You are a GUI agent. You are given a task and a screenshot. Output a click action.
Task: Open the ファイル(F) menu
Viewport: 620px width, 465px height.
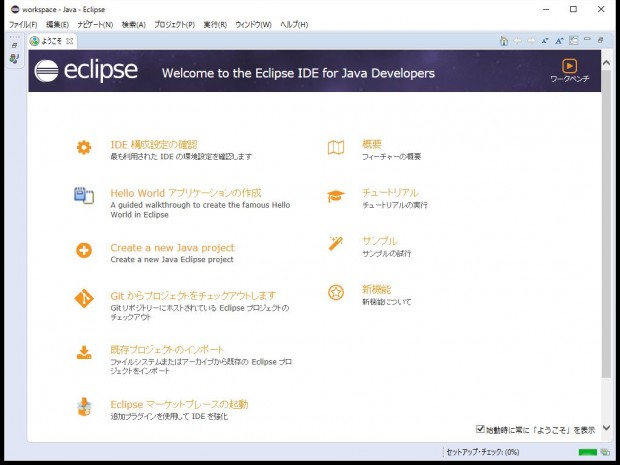coord(23,25)
